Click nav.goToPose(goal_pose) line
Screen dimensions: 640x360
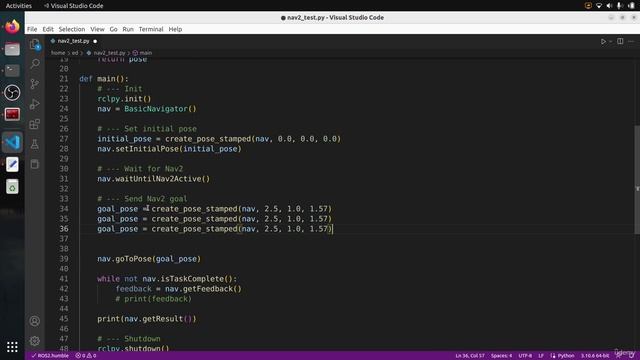pyautogui.click(x=149, y=259)
